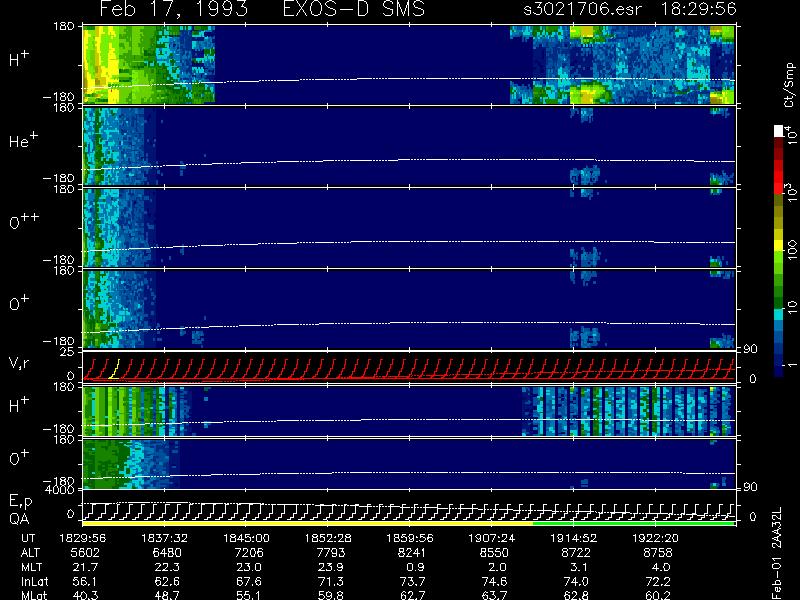
Task: Click ALT value '8550'
Action: coord(494,553)
